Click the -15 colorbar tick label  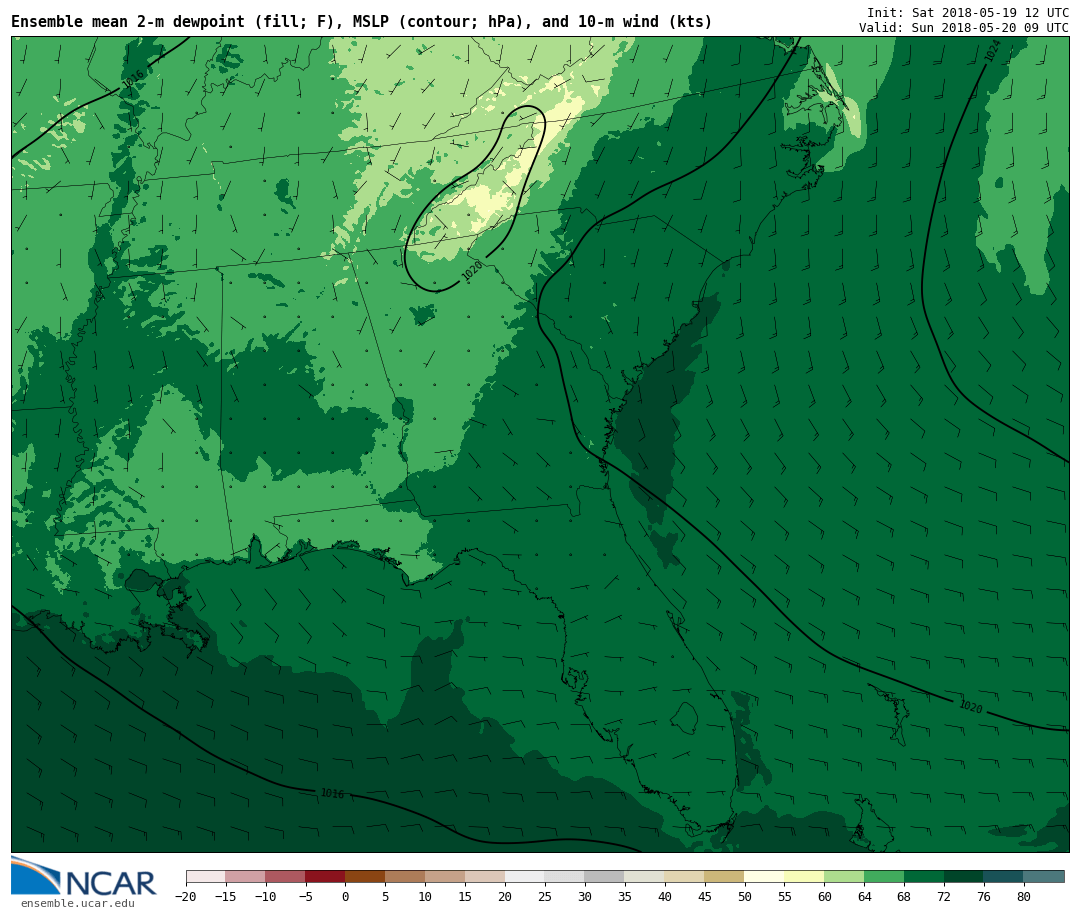(x=226, y=896)
